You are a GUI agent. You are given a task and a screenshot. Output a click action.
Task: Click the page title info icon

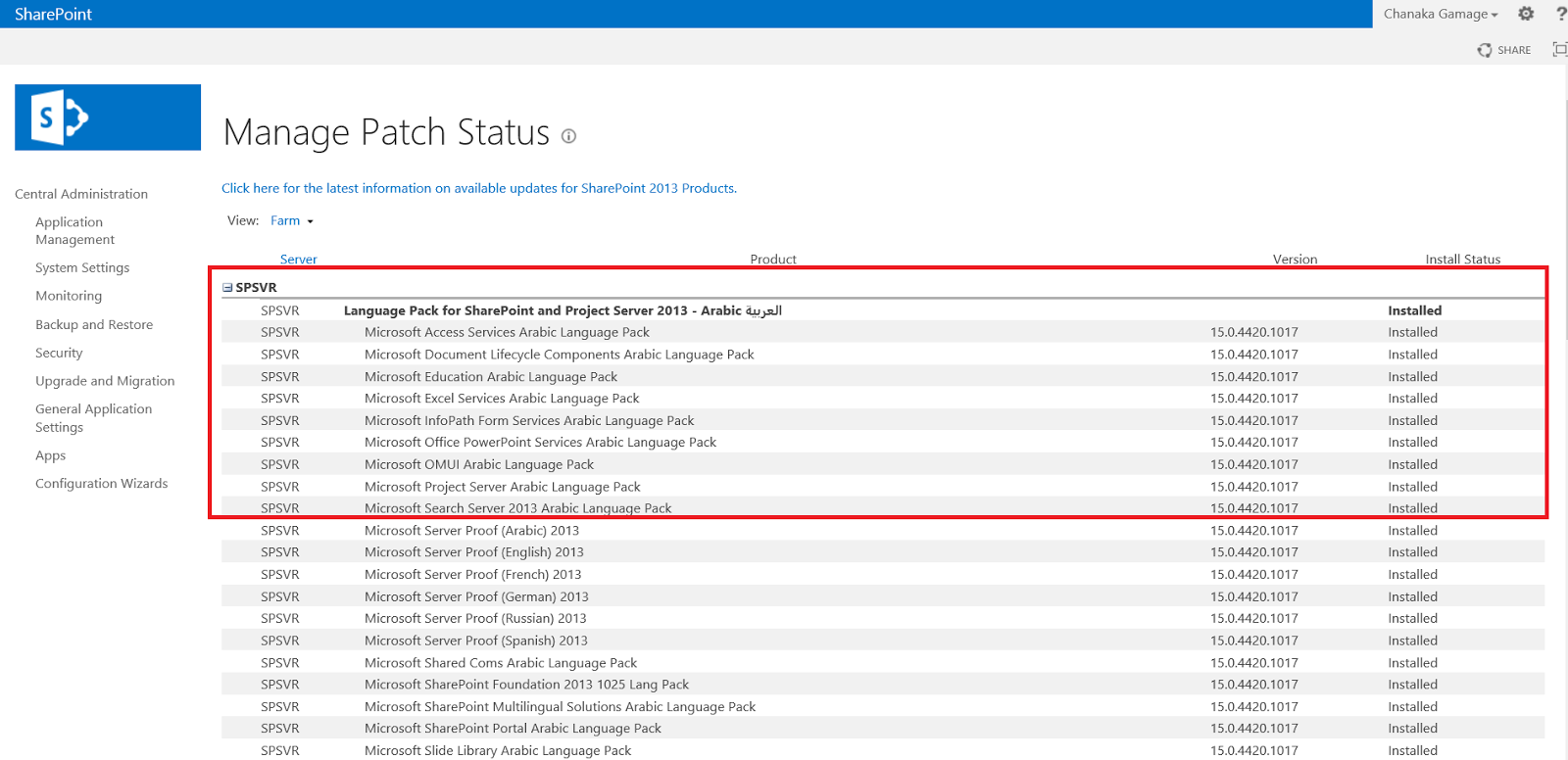point(568,136)
